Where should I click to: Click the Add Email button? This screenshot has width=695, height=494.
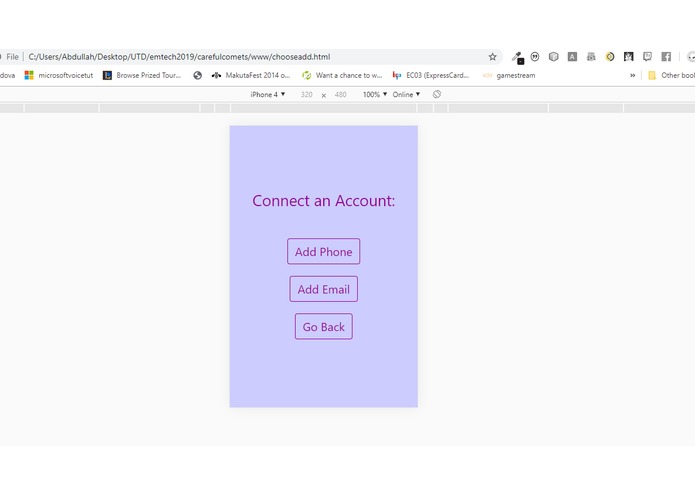click(324, 289)
